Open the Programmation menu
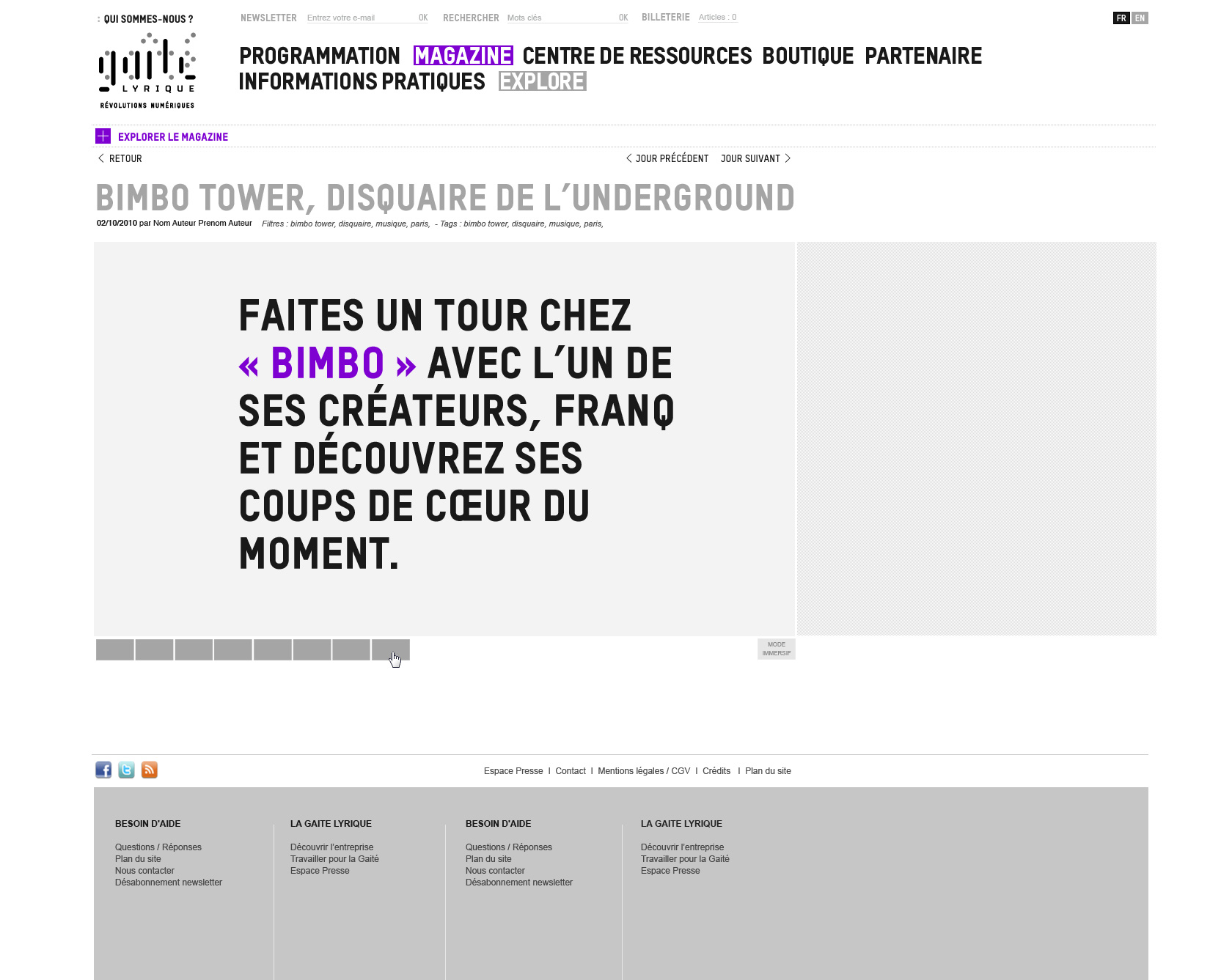This screenshot has height=980, width=1232. point(320,56)
